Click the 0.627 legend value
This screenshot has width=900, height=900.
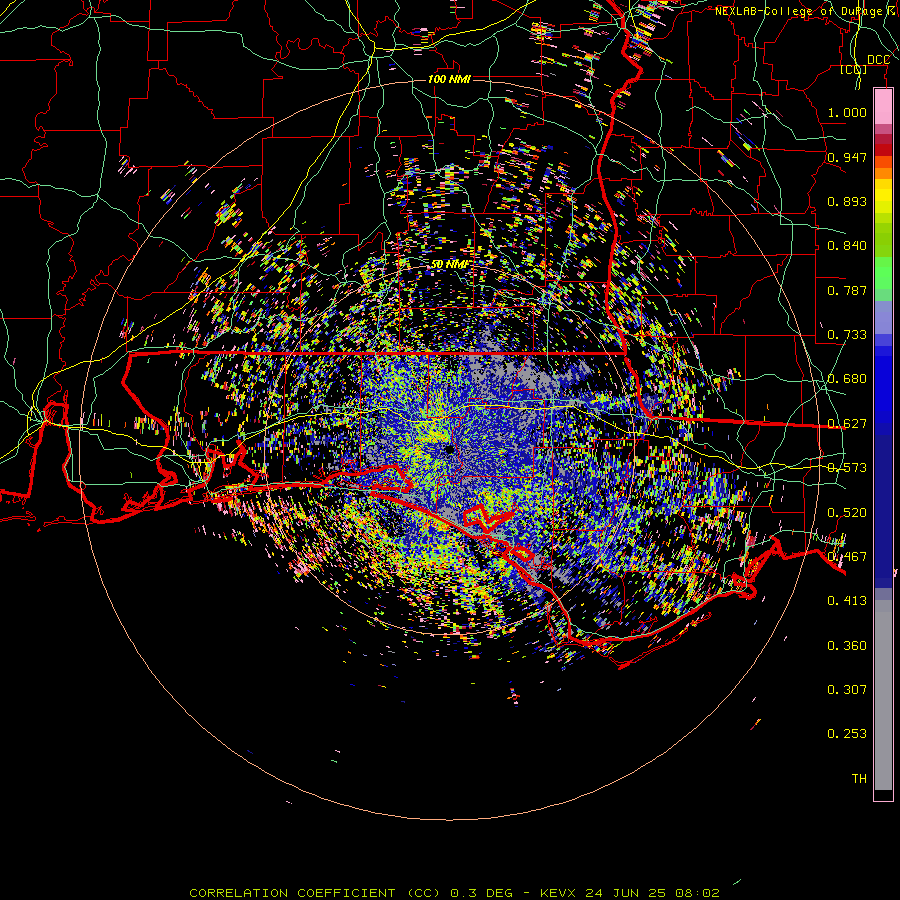pyautogui.click(x=847, y=424)
